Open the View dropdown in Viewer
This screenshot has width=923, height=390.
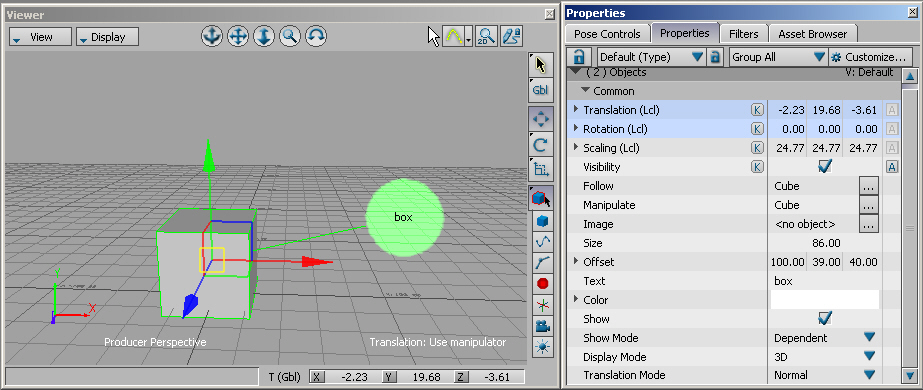(x=41, y=36)
